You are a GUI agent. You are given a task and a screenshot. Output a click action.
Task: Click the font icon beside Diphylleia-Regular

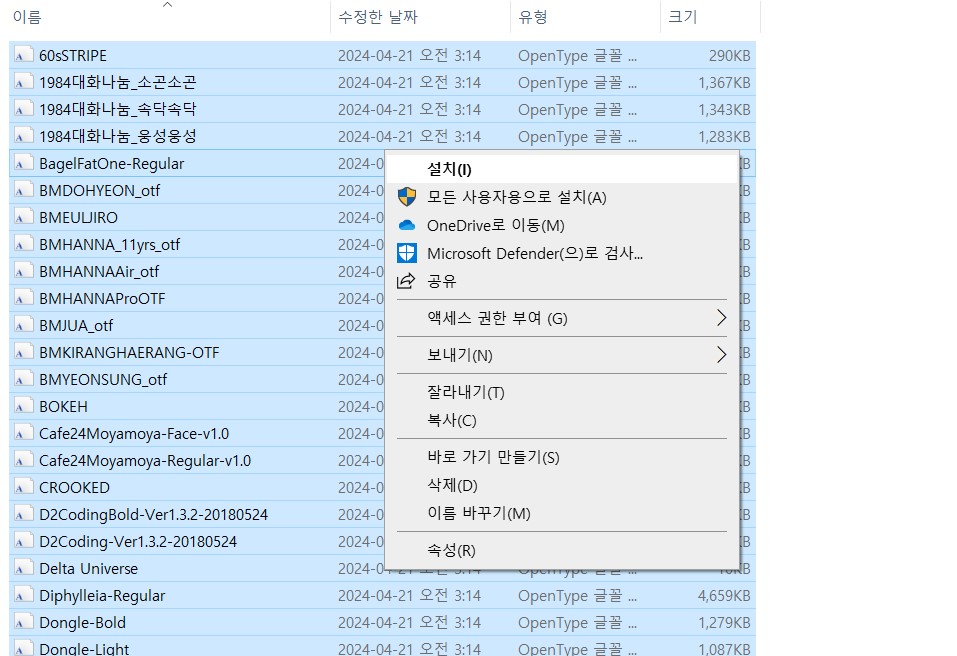pyautogui.click(x=22, y=595)
